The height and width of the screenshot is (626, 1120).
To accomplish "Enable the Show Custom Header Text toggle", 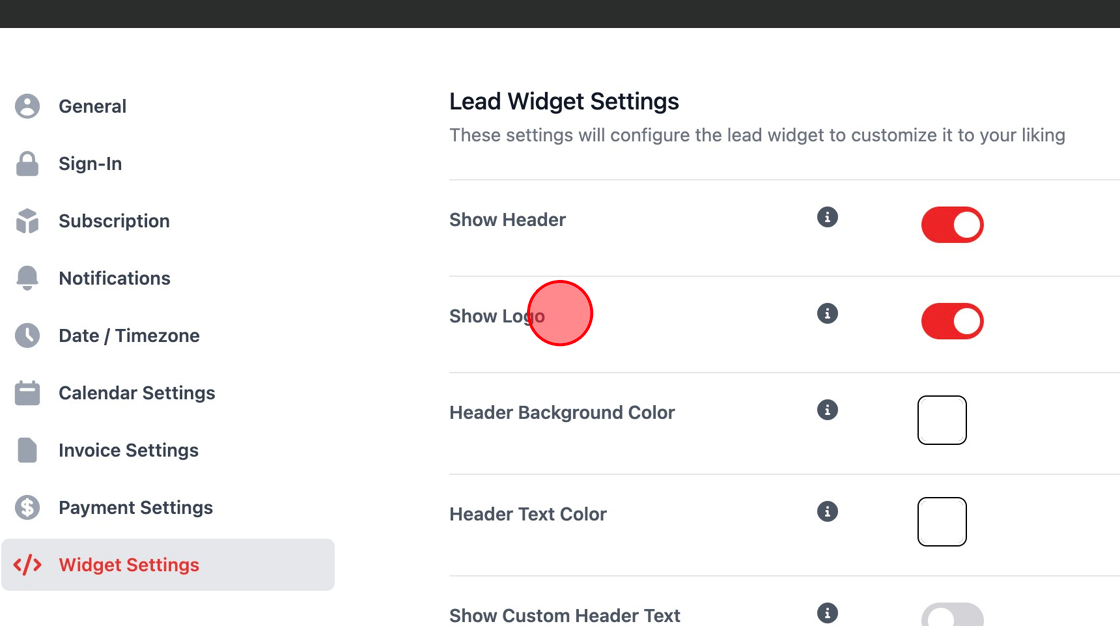I will coord(952,615).
